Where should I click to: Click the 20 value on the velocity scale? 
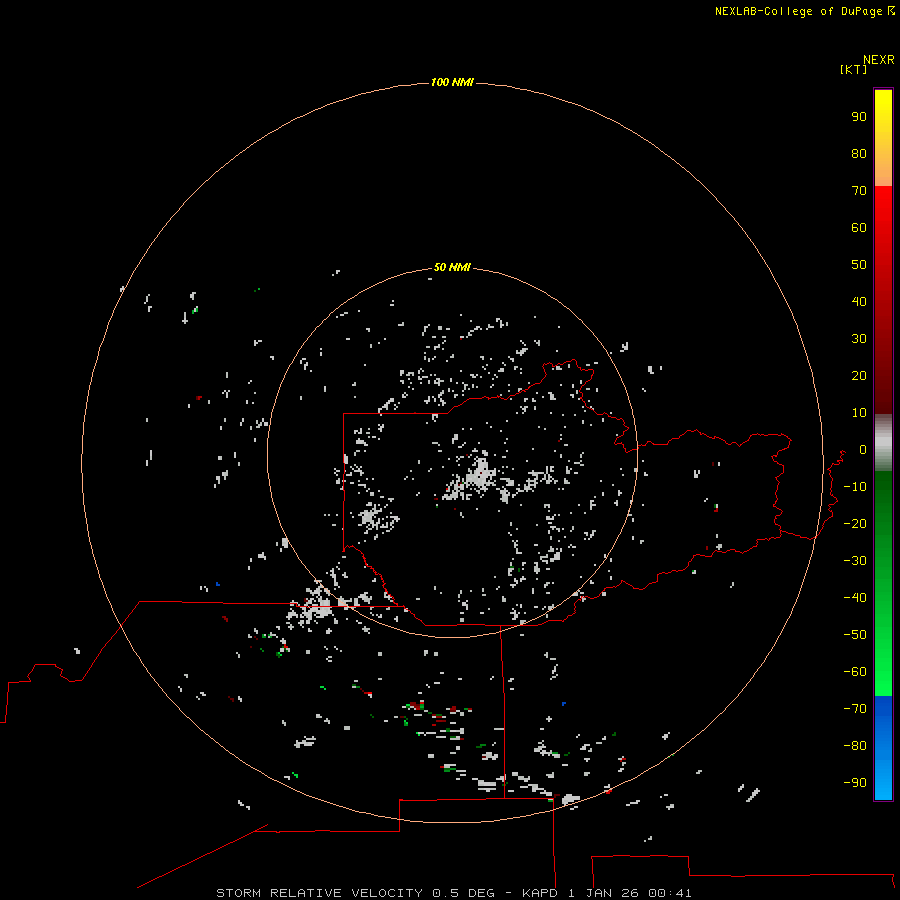point(859,375)
